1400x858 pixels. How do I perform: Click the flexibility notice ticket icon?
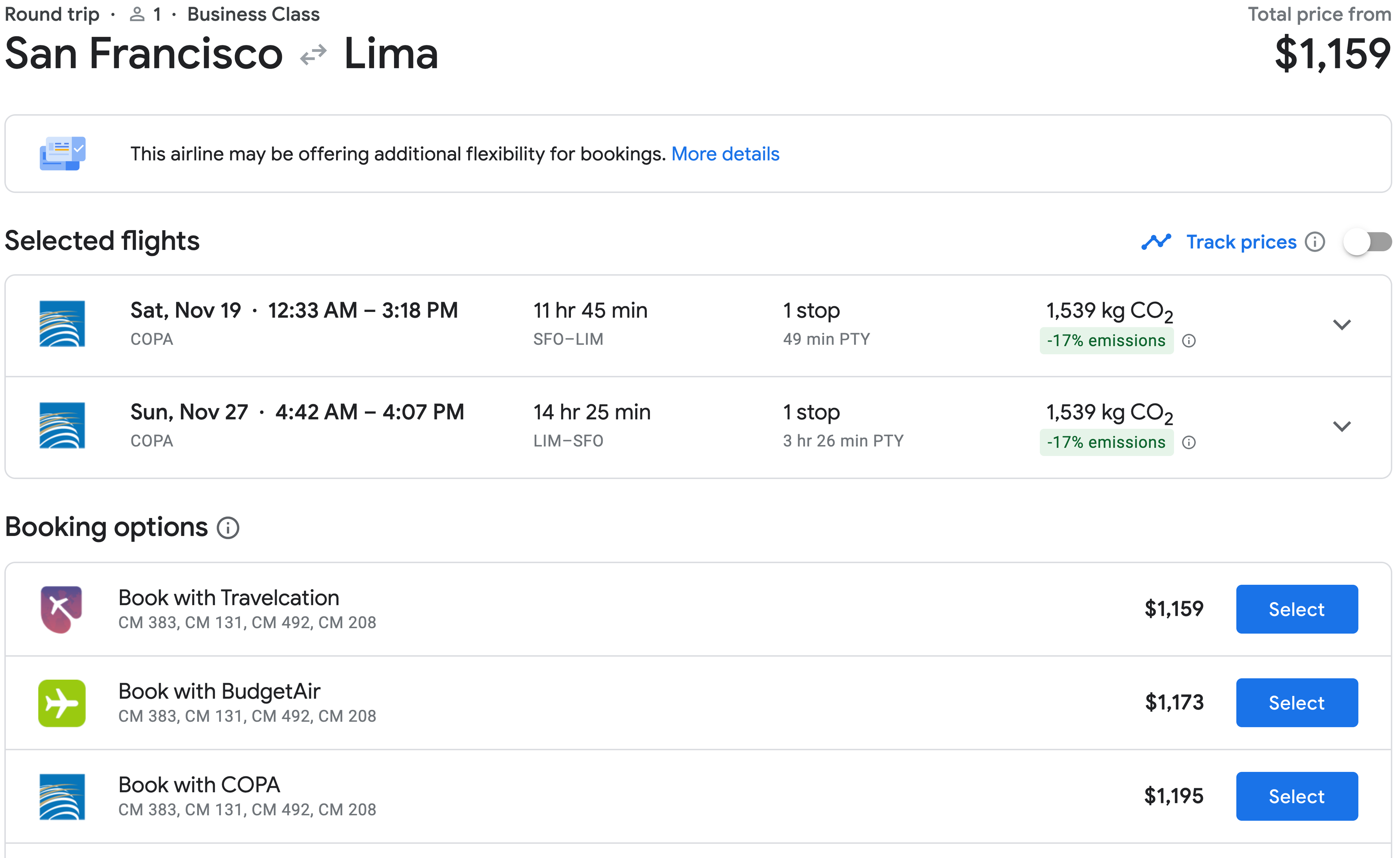pos(62,154)
